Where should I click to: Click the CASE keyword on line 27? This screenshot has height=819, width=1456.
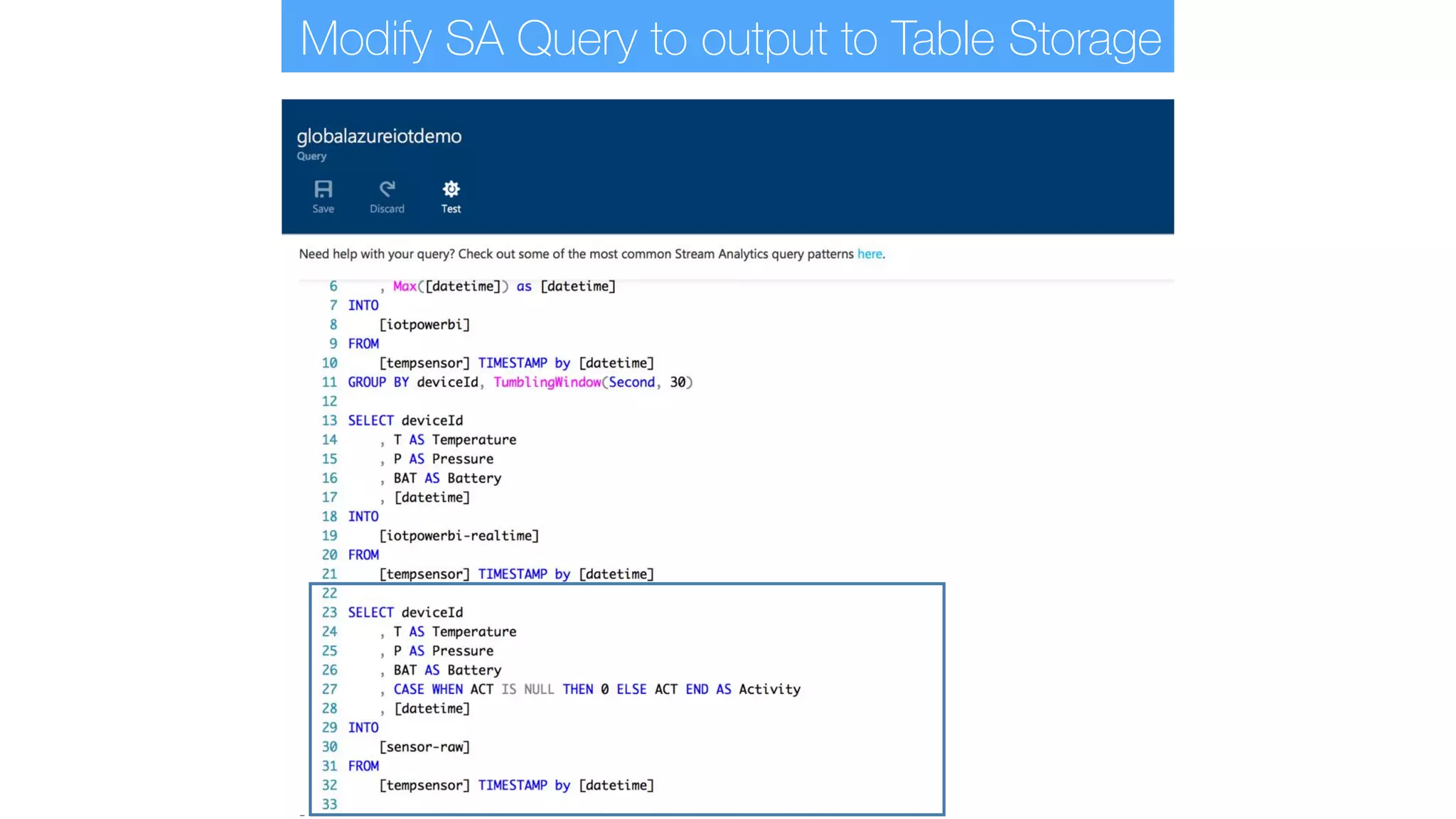tap(409, 690)
